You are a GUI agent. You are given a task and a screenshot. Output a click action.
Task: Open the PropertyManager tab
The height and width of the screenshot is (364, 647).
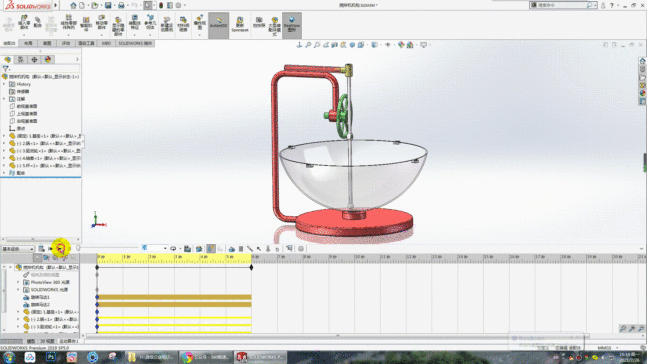point(21,59)
